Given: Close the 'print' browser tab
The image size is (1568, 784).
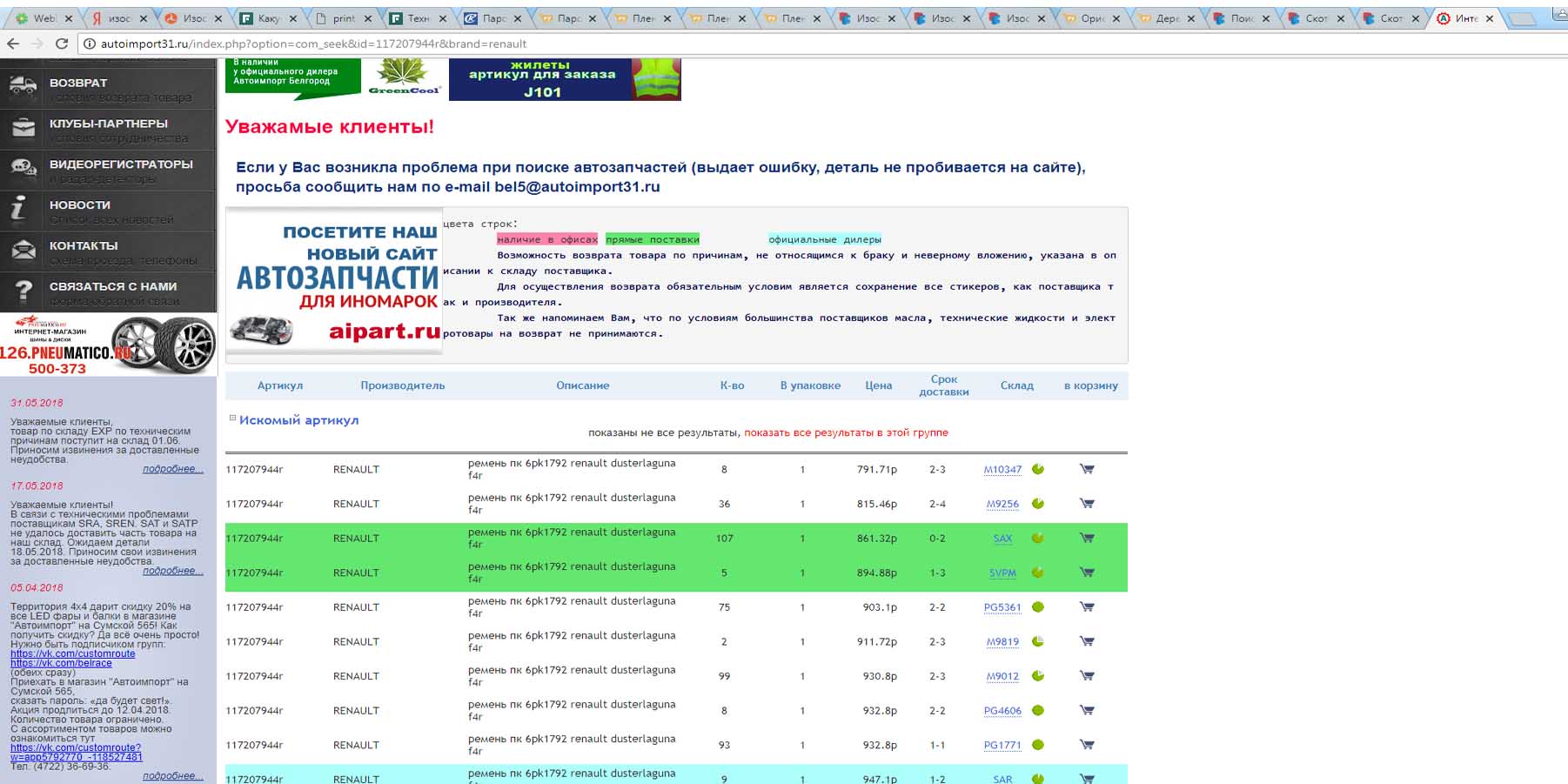Looking at the screenshot, I should click(x=368, y=18).
